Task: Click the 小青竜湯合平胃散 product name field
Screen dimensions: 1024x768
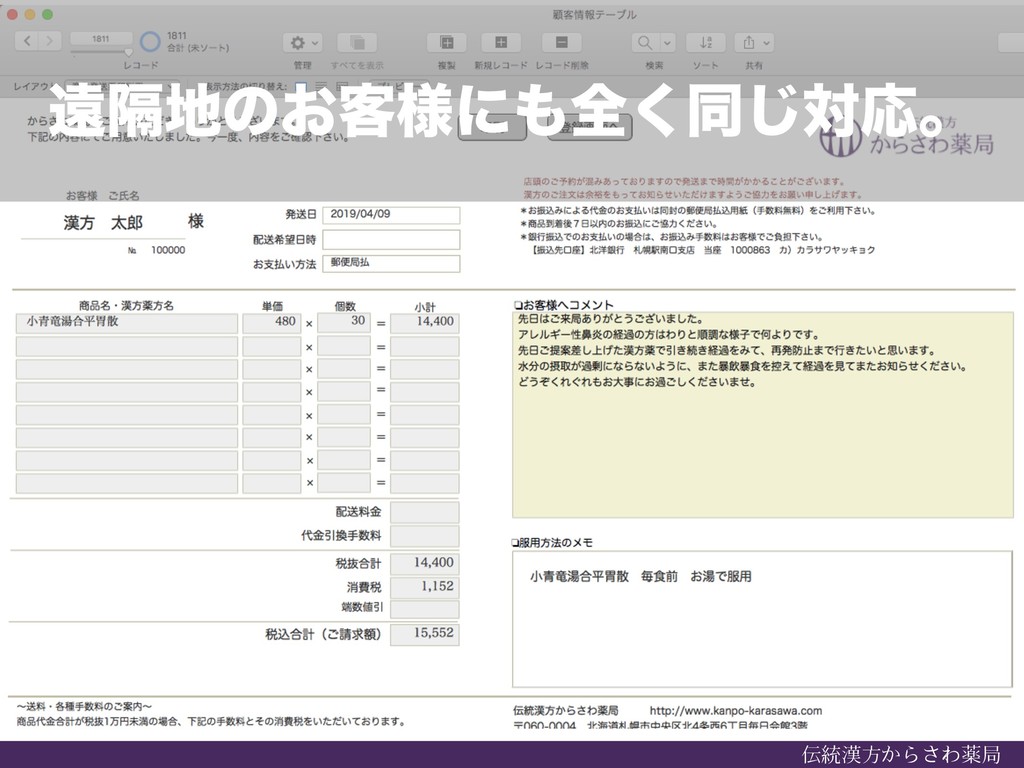Action: 127,323
